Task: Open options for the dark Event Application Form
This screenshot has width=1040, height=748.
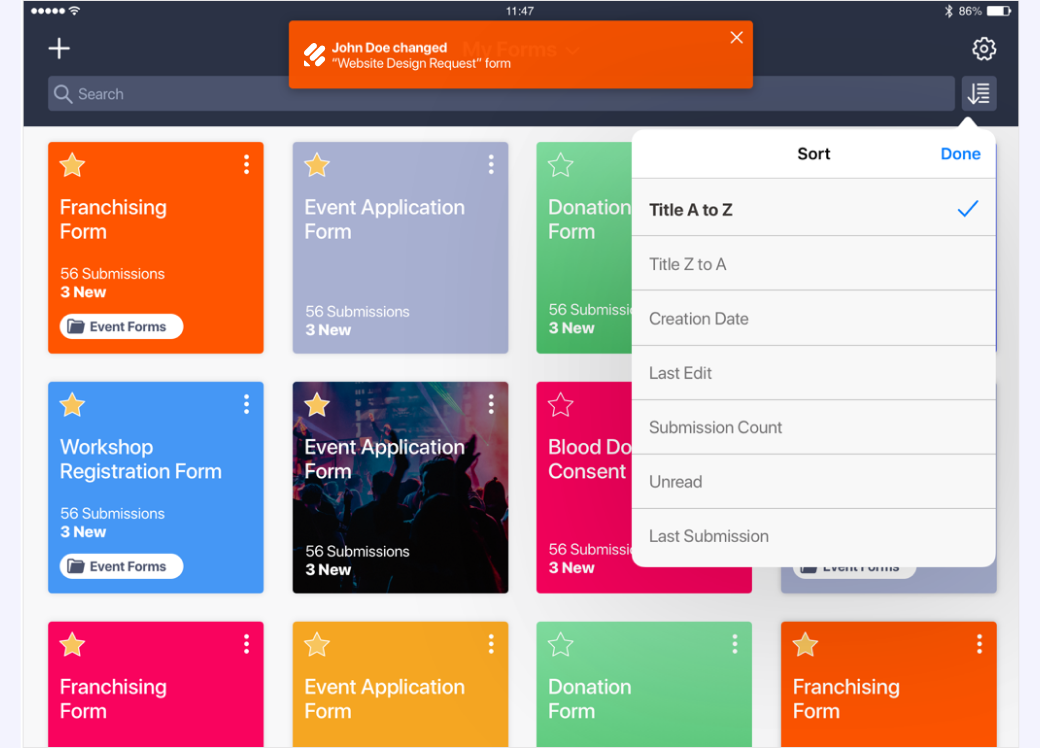Action: point(491,405)
